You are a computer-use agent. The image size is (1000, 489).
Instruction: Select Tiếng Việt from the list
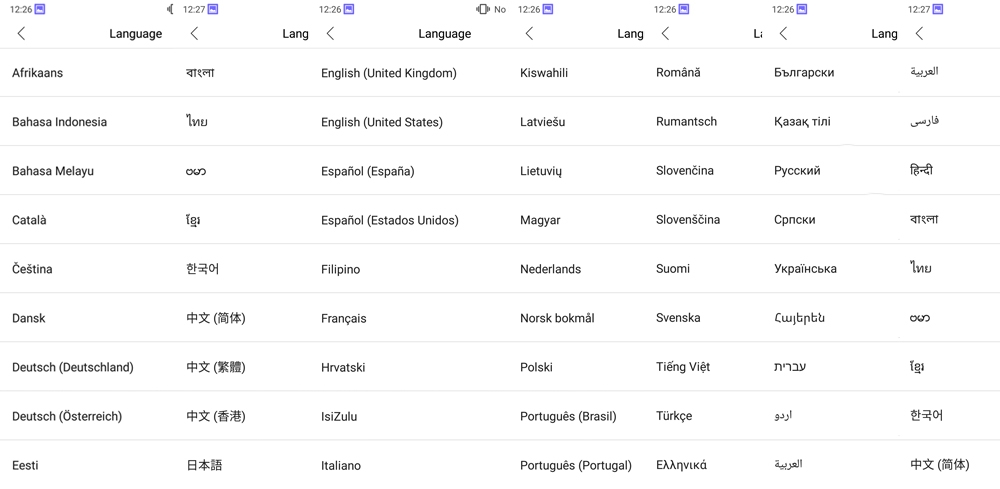point(683,367)
